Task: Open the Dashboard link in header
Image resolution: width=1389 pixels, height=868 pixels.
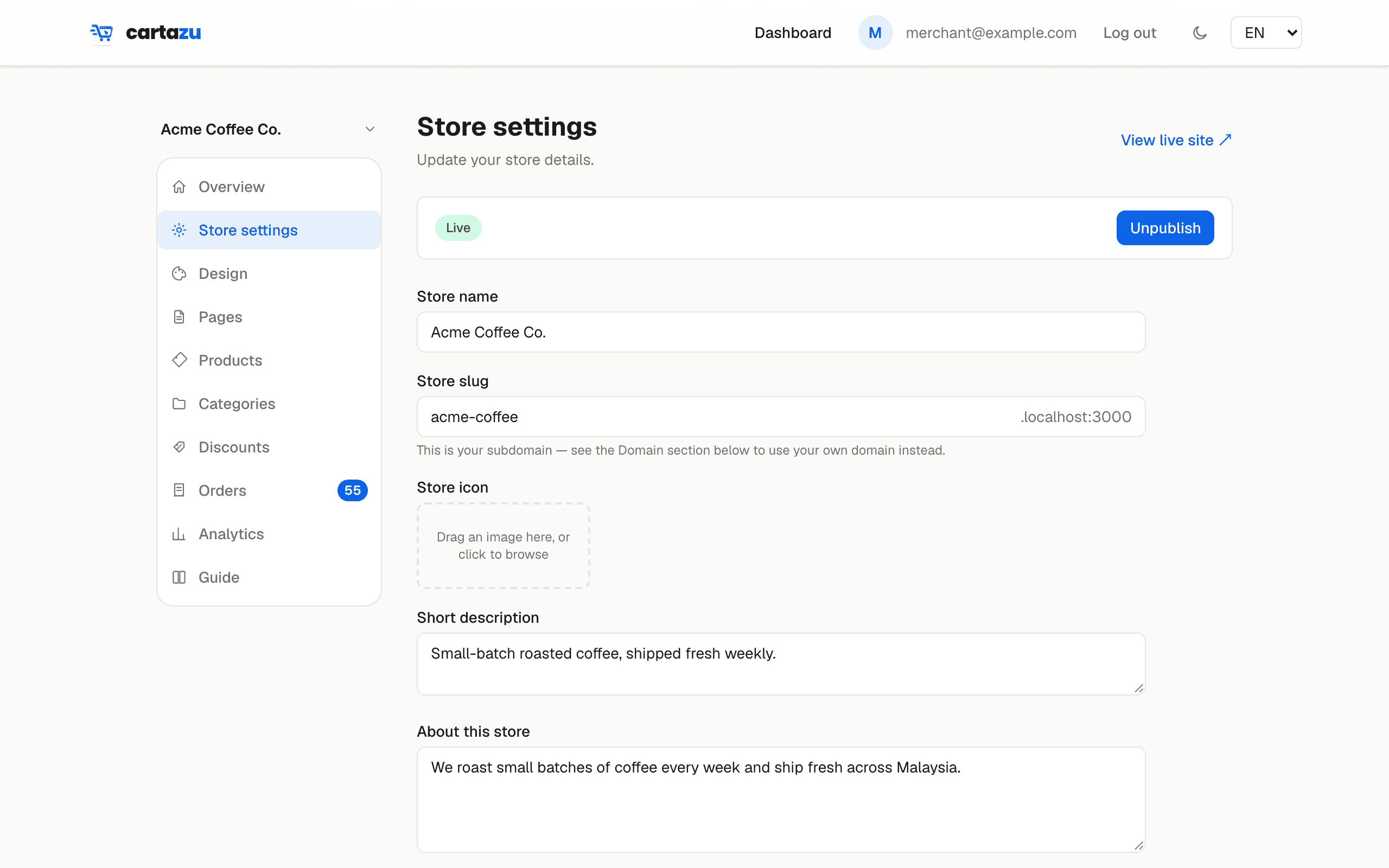Action: [x=793, y=33]
